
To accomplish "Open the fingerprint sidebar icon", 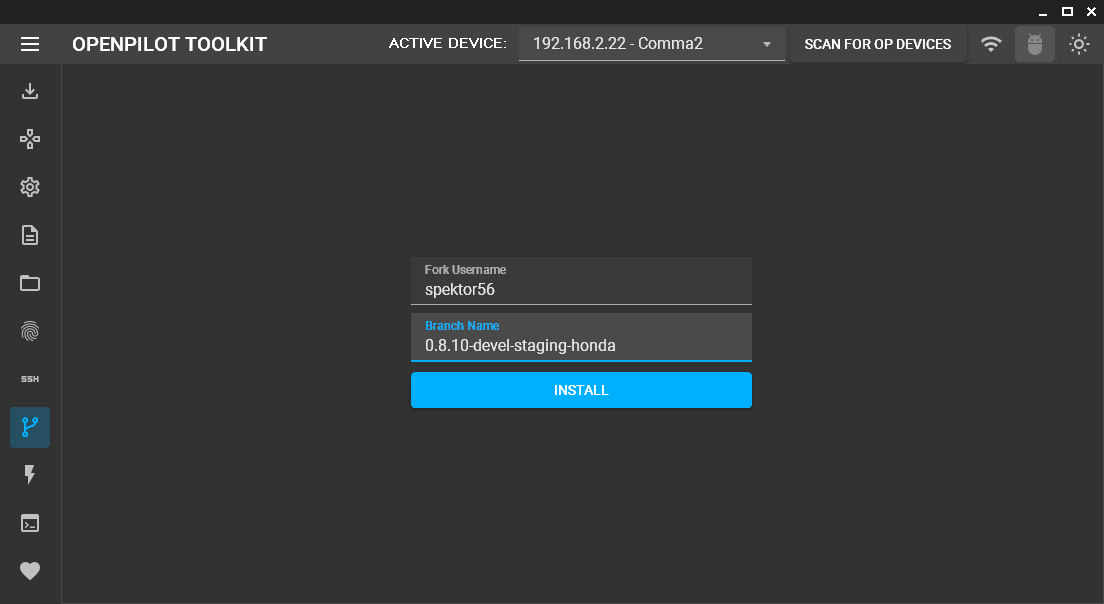I will pos(30,331).
